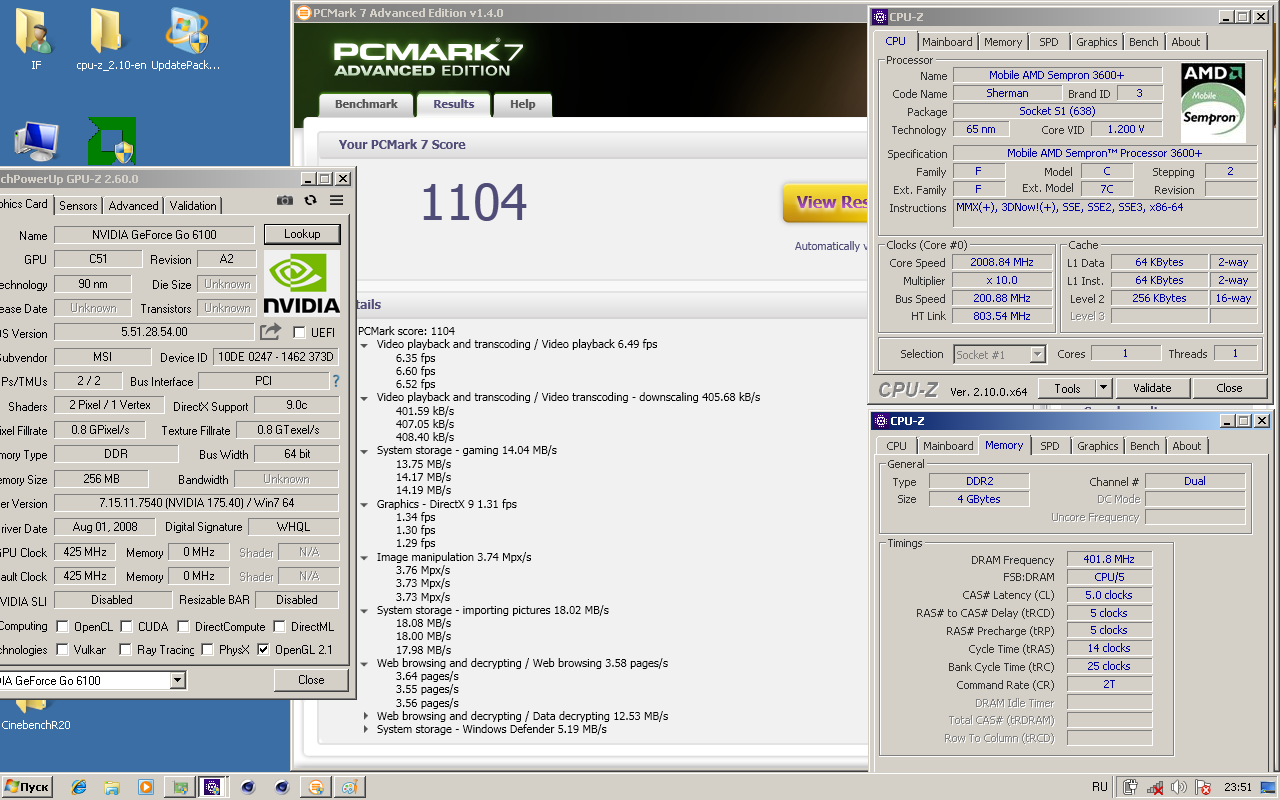Export BIOS using the share arrow icon
The height and width of the screenshot is (800, 1280).
click(x=271, y=332)
